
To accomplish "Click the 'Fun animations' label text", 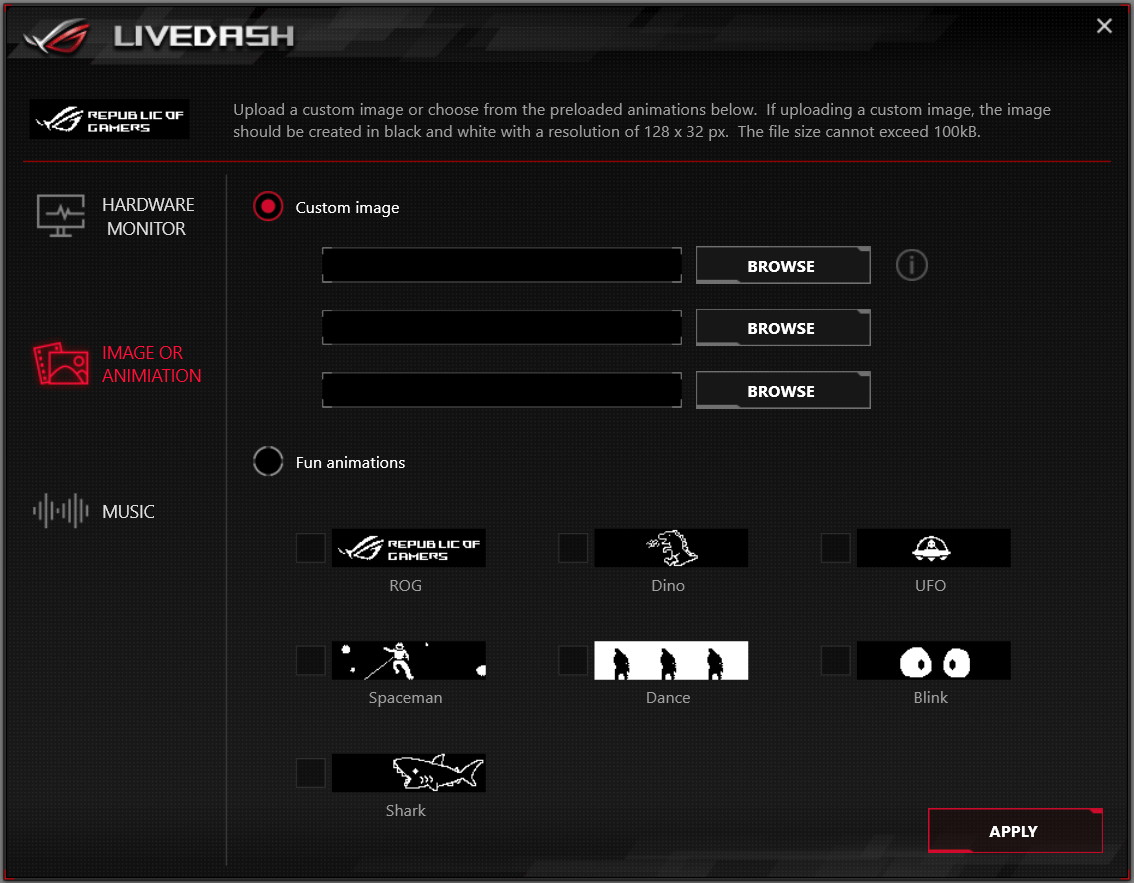I will [x=350, y=462].
